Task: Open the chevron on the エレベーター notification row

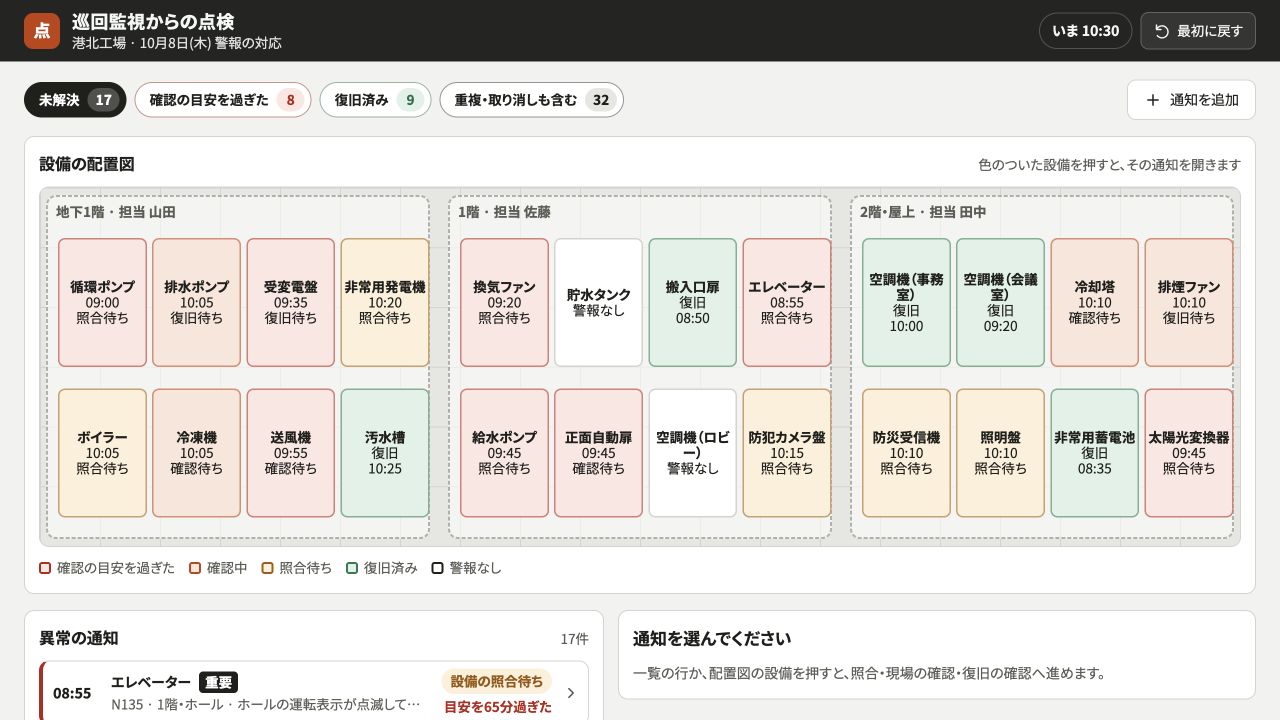Action: [571, 693]
